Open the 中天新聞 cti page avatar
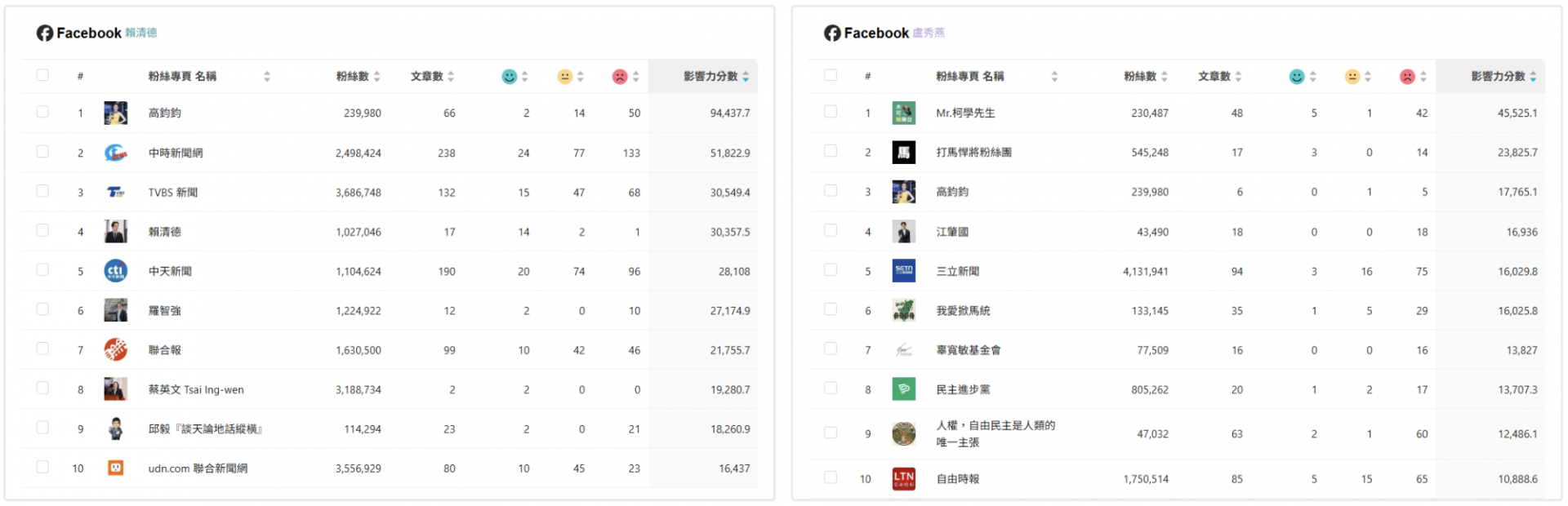Image resolution: width=1568 pixels, height=506 pixels. tap(116, 271)
